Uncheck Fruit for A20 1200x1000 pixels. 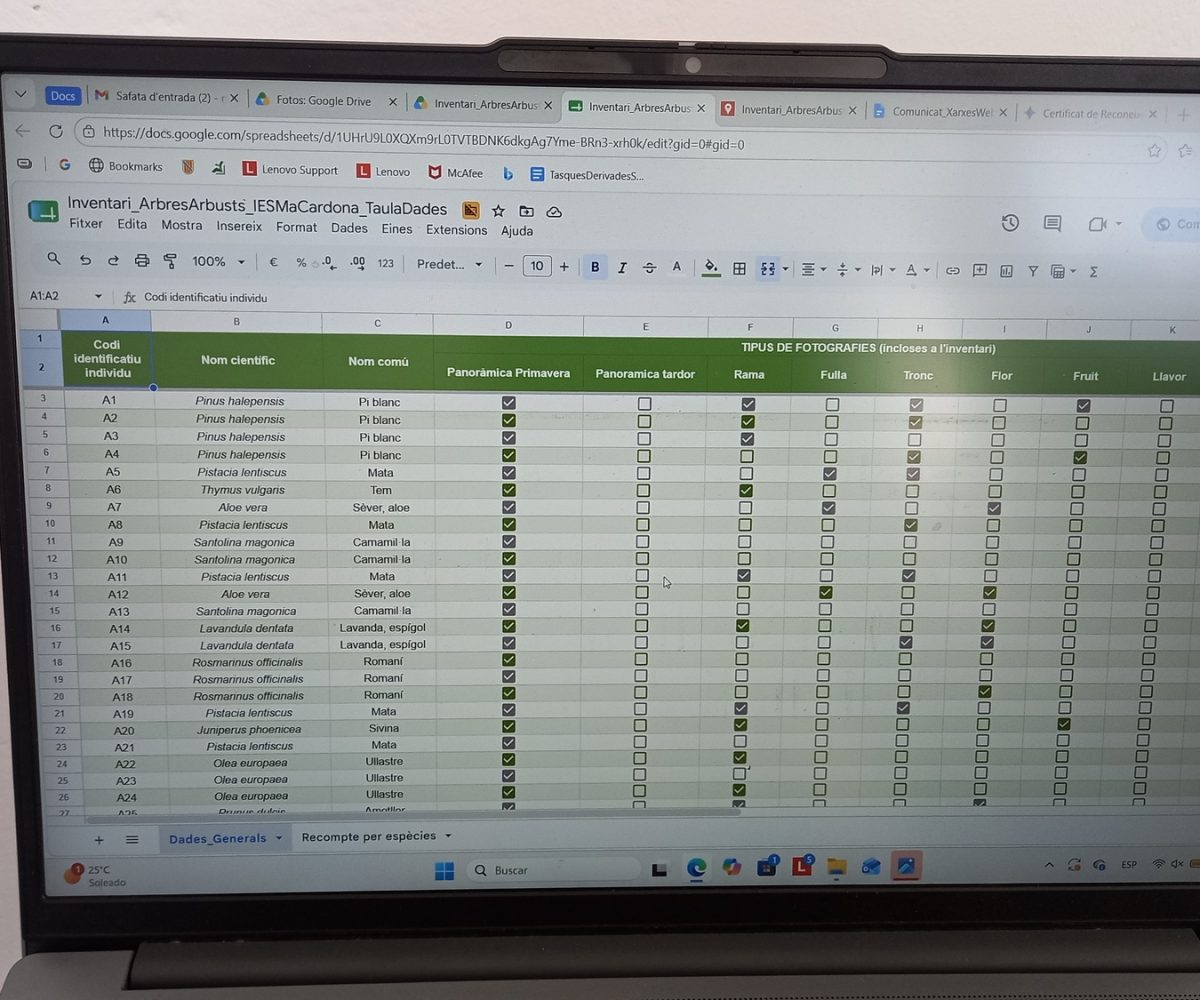click(x=1064, y=724)
